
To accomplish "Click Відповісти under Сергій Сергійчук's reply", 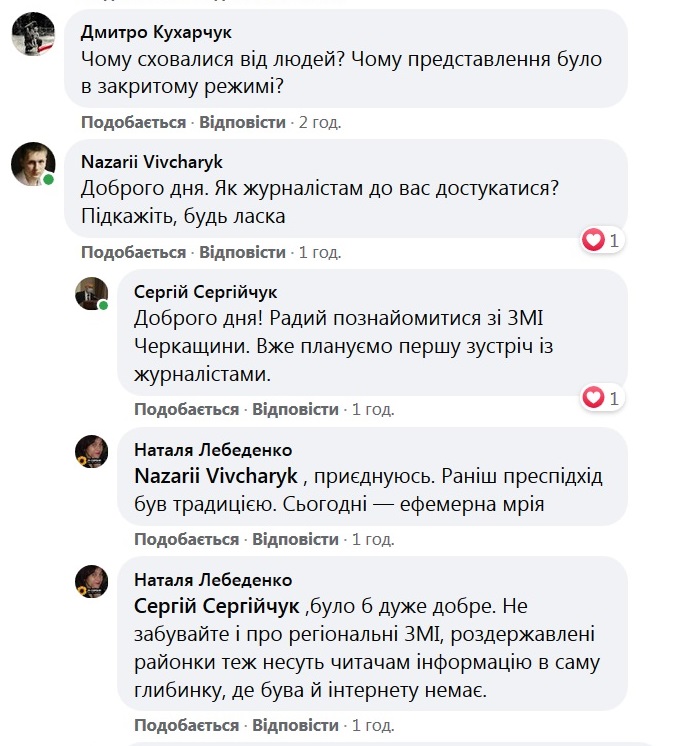I will 295,409.
